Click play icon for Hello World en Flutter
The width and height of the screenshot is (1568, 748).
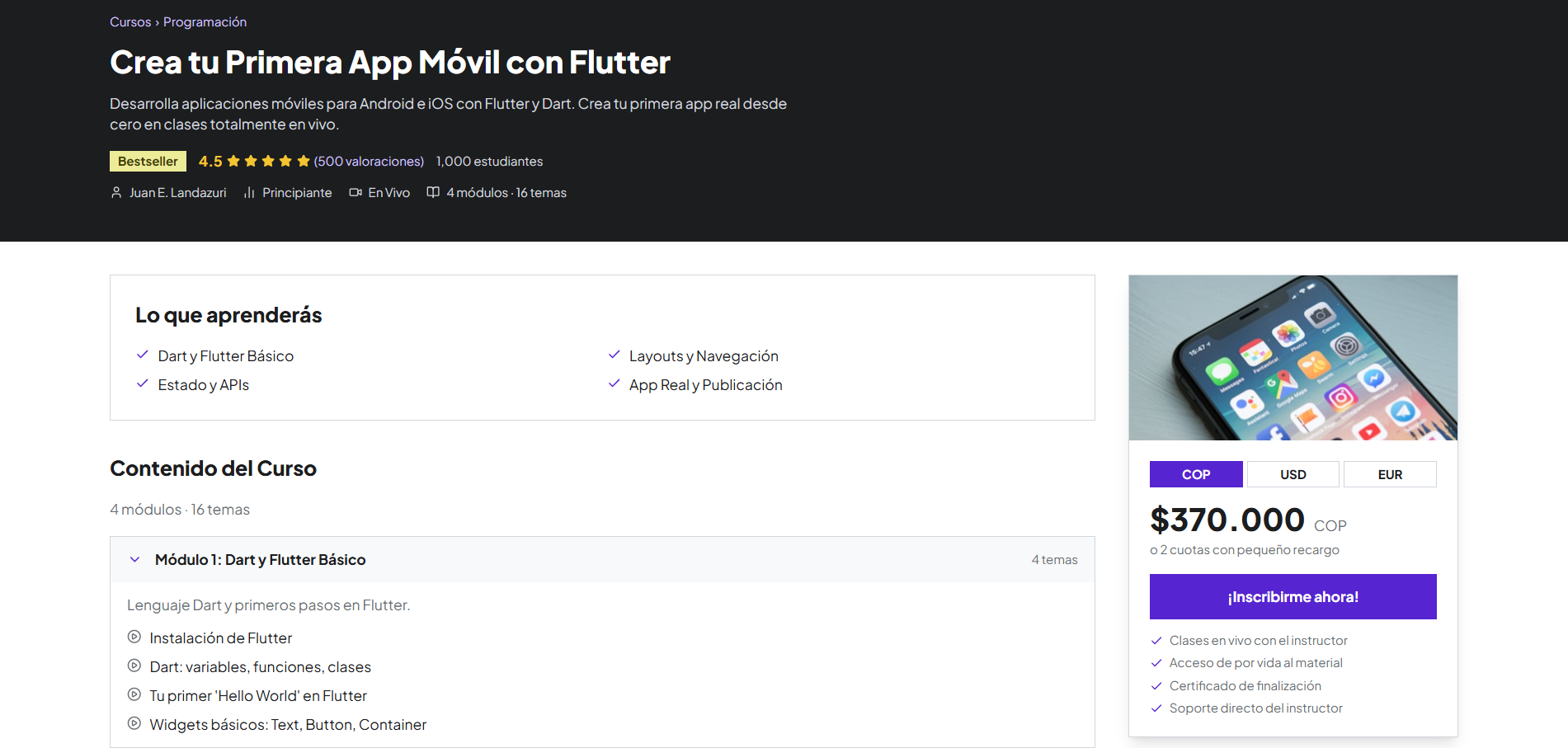pyautogui.click(x=134, y=694)
